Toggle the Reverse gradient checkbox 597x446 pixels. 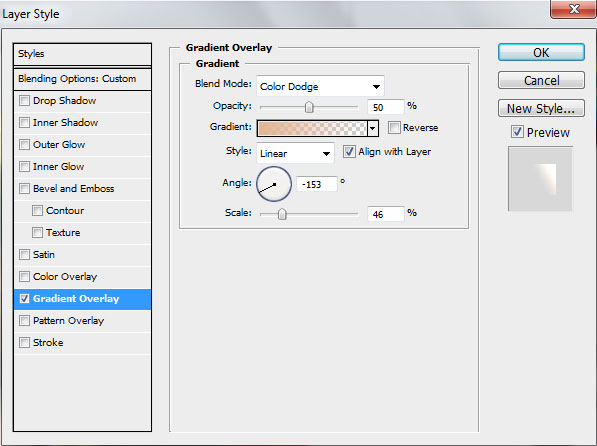[x=394, y=127]
